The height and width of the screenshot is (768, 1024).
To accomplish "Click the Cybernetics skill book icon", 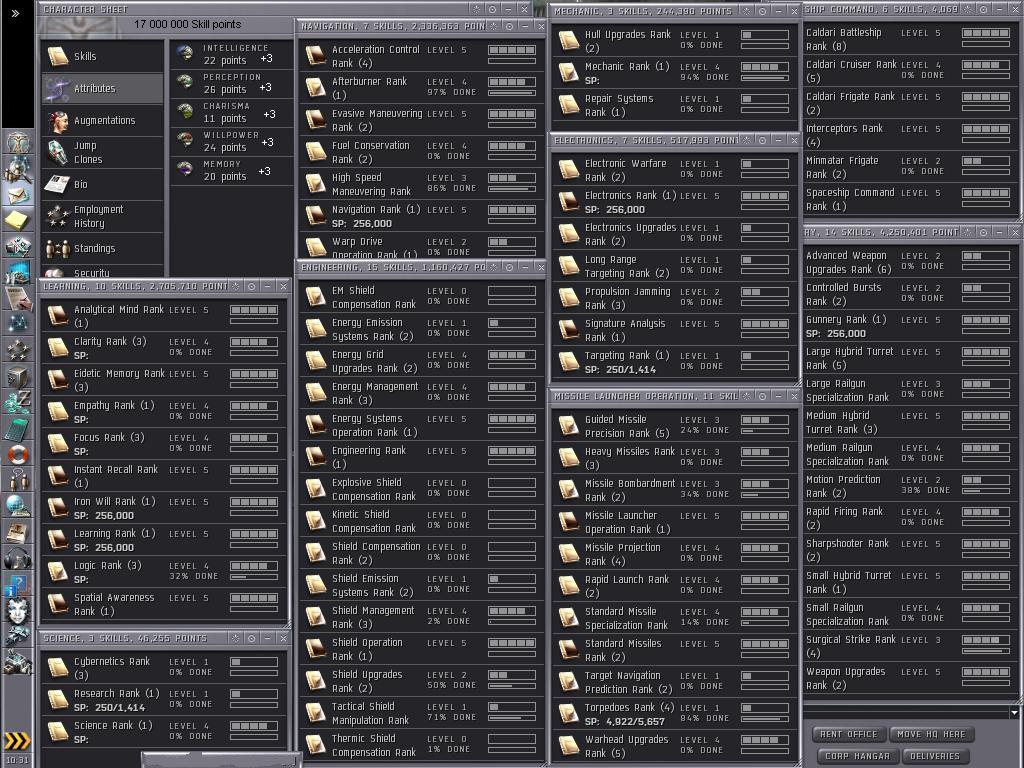I will tap(58, 667).
